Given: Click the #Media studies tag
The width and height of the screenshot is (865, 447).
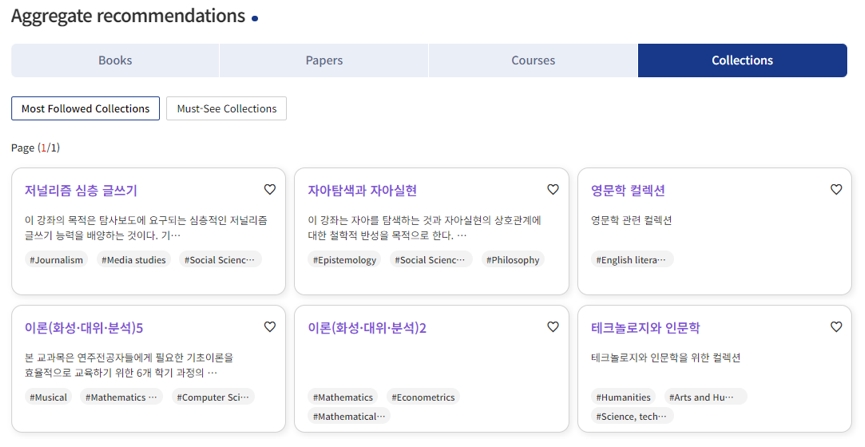Looking at the screenshot, I should click(x=134, y=259).
